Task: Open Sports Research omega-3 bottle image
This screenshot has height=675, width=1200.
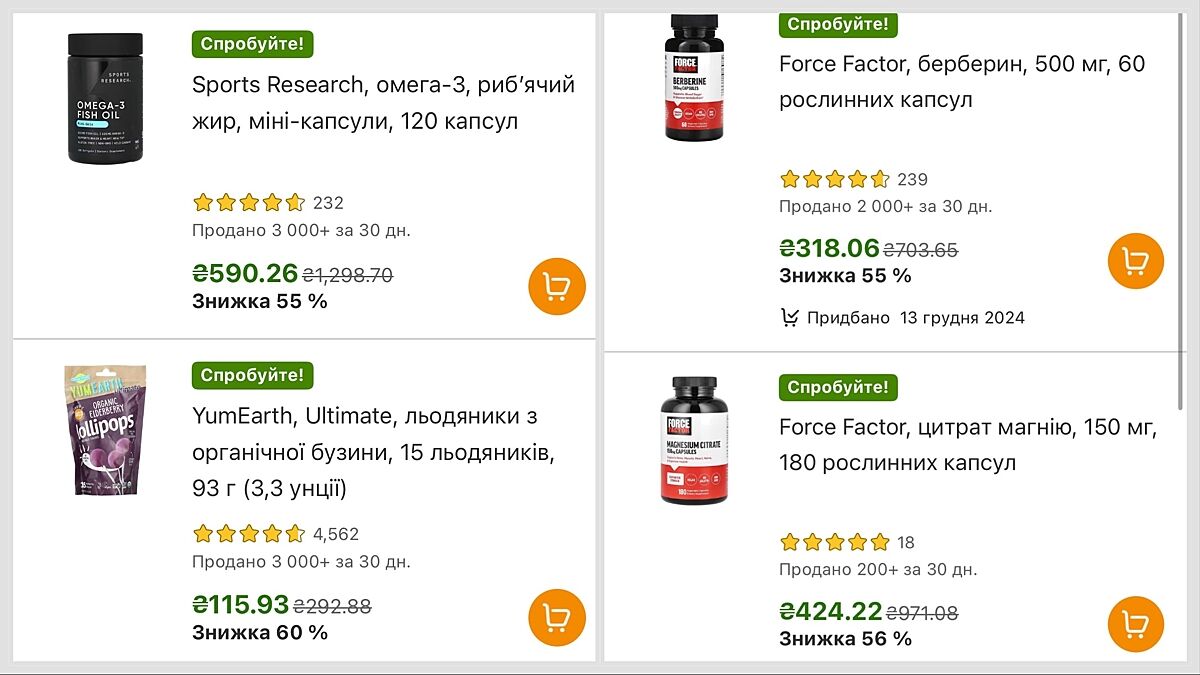Action: click(105, 98)
